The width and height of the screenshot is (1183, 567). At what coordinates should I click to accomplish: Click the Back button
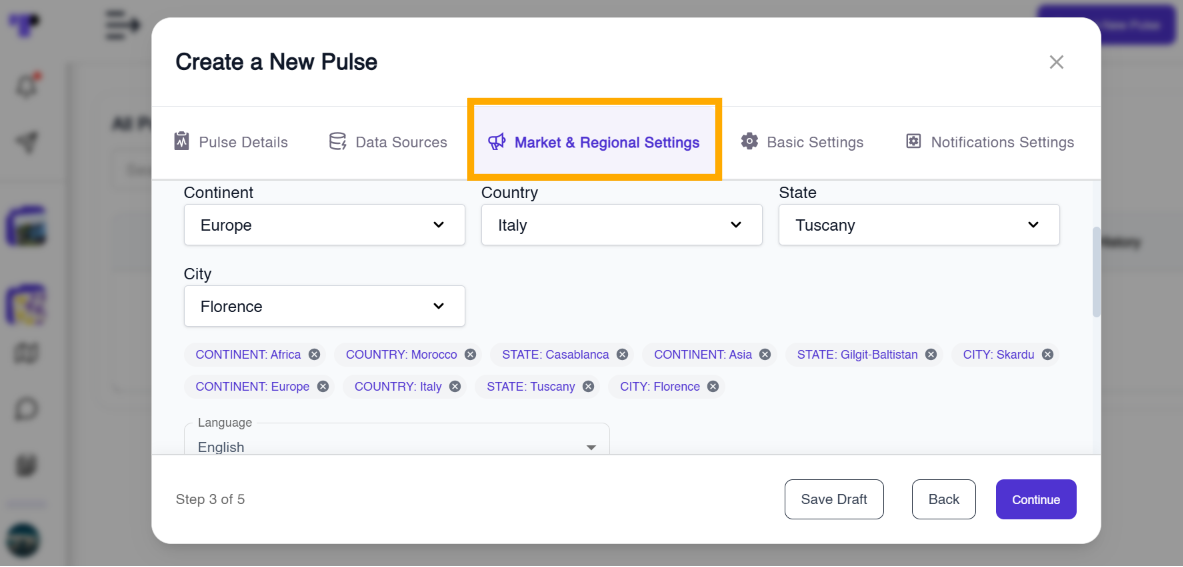click(944, 499)
